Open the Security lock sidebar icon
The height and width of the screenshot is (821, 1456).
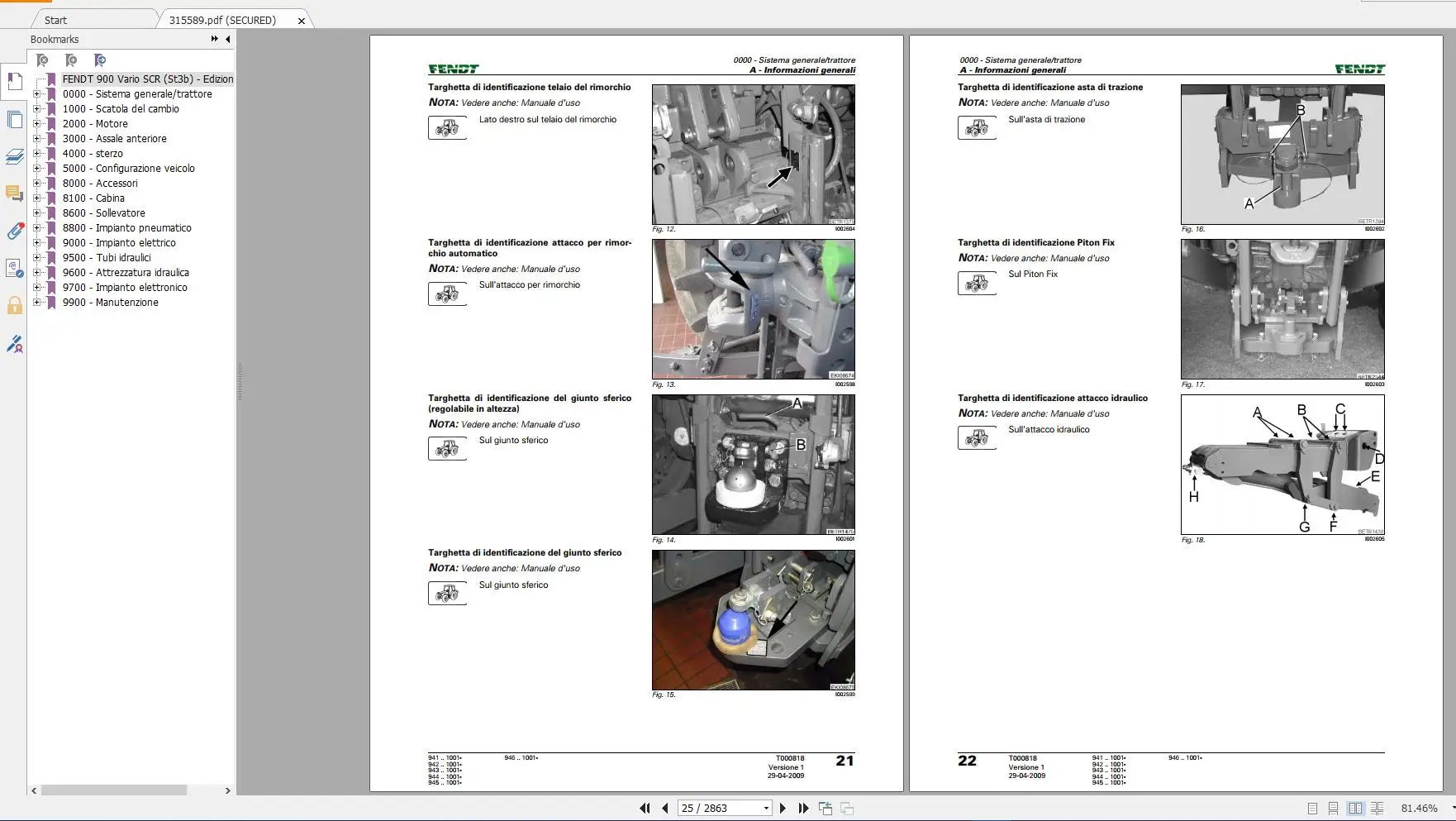[x=14, y=306]
